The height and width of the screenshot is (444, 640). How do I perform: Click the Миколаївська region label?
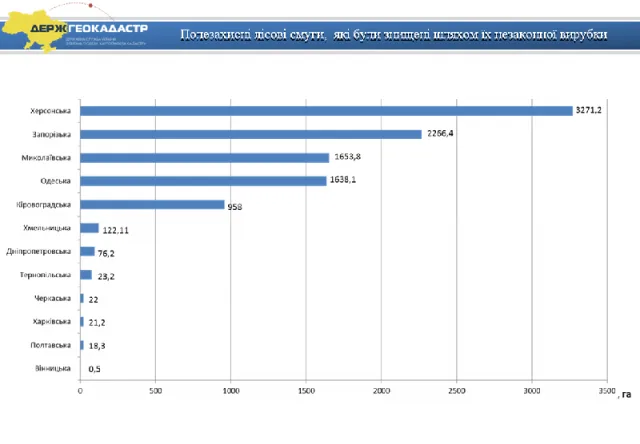tap(46, 158)
